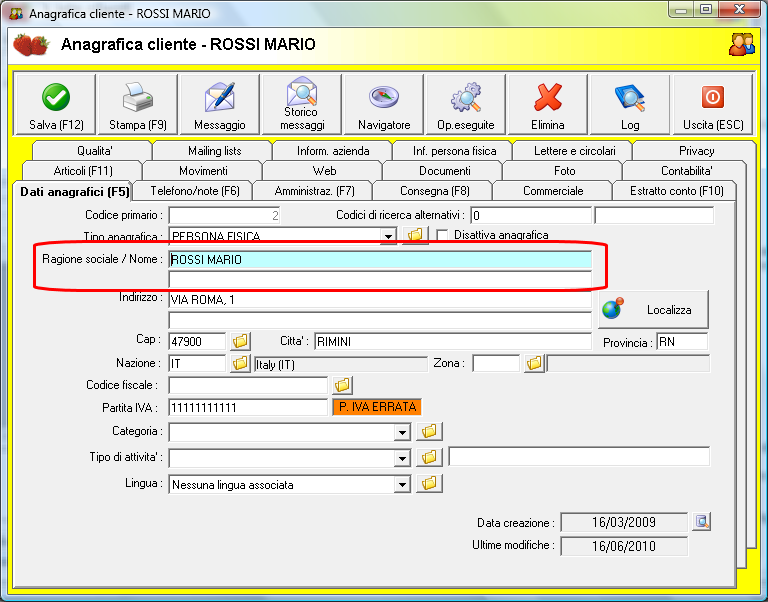Click the Stampa (F9) printer icon

(x=138, y=97)
